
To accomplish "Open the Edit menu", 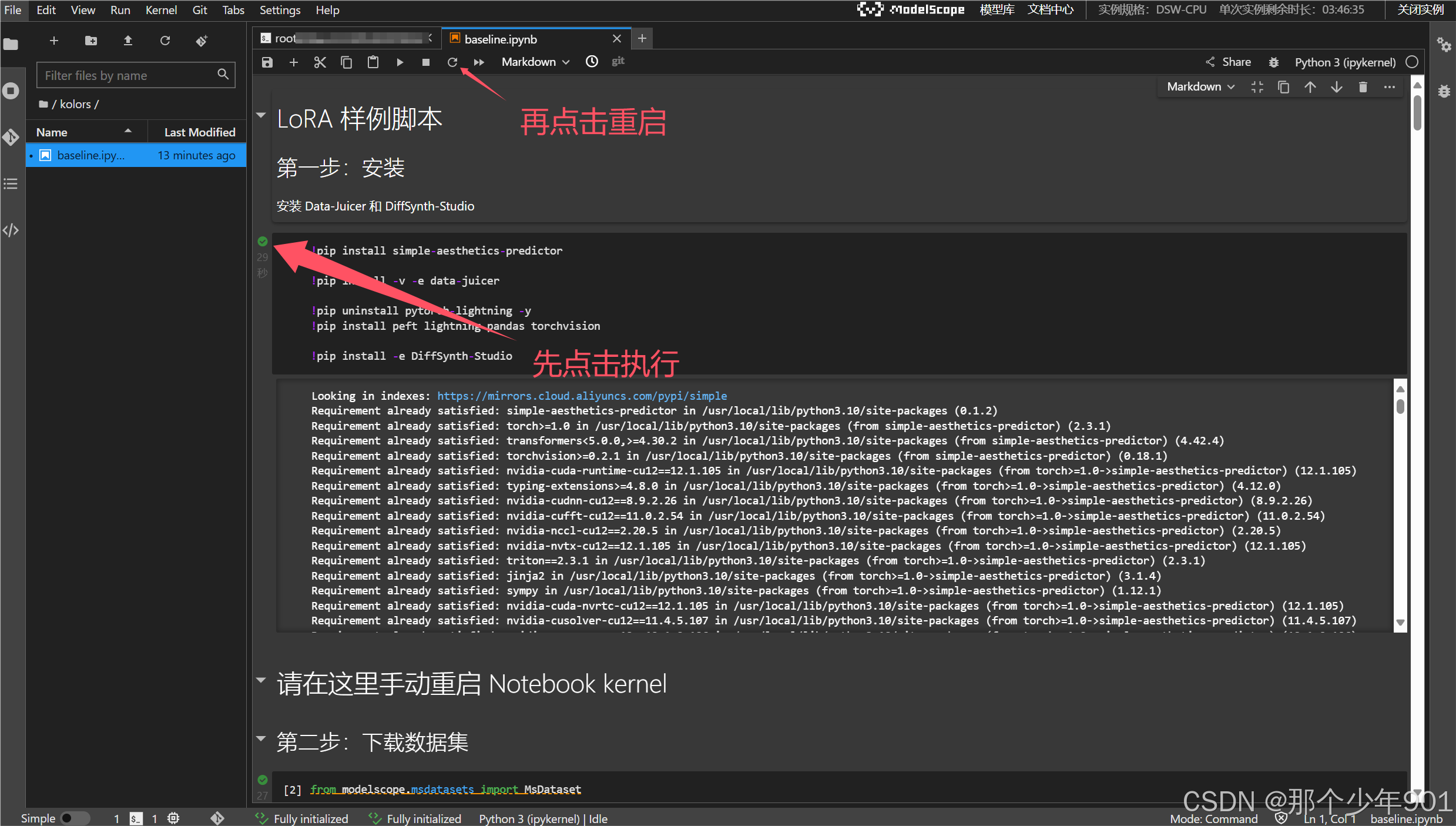I will [x=46, y=10].
